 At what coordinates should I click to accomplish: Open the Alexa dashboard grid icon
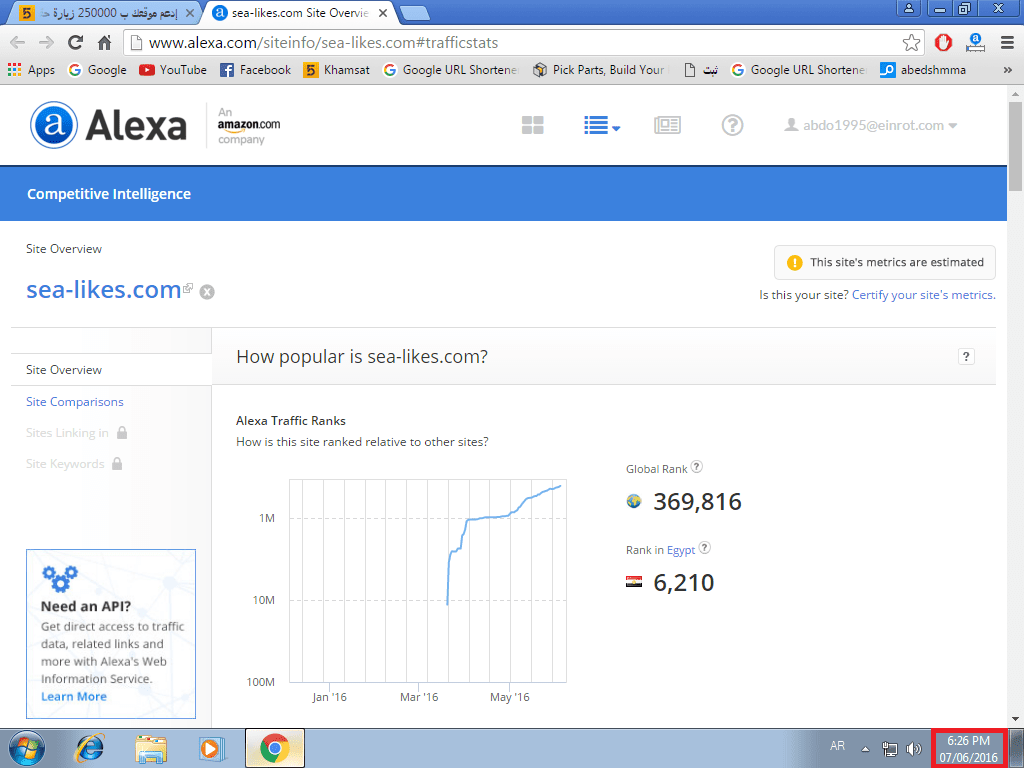(532, 125)
